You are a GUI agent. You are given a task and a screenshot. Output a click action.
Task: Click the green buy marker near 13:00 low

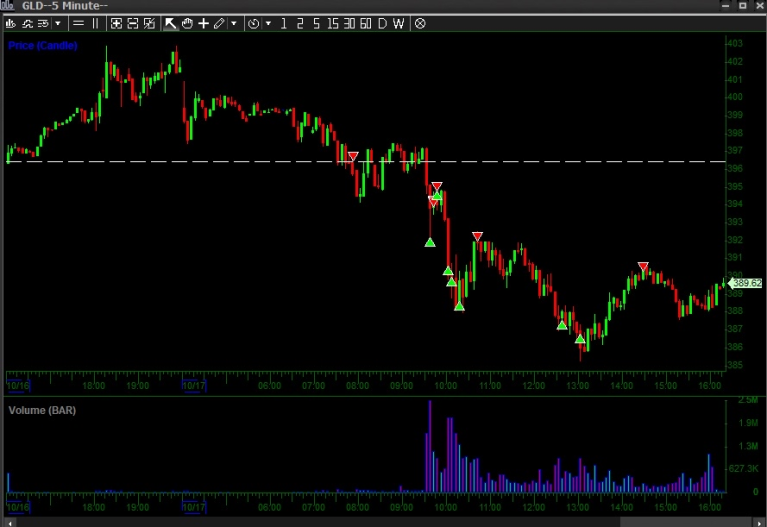click(x=580, y=339)
